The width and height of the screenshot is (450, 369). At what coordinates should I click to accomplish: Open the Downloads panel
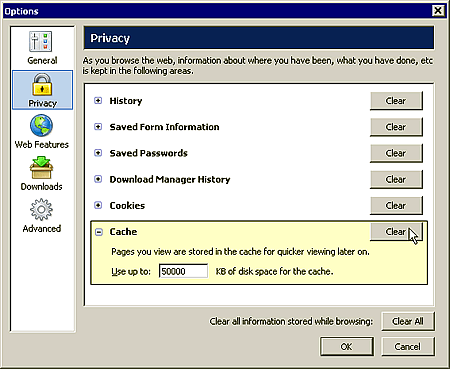pos(41,173)
